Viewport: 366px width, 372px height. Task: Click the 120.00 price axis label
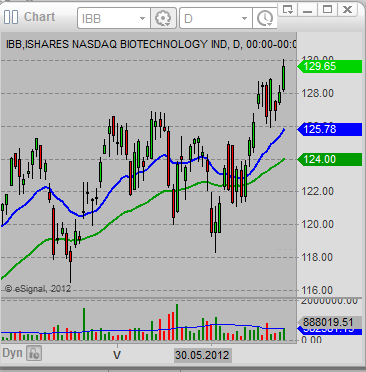[x=317, y=224]
